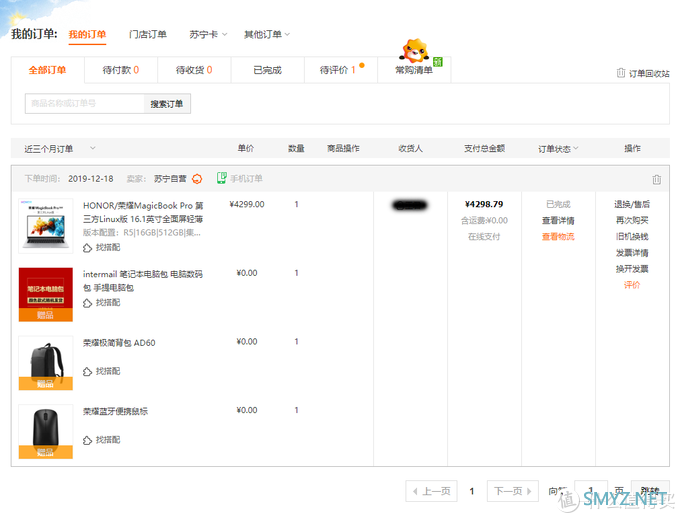Click 查看详情 for the order

tap(558, 220)
